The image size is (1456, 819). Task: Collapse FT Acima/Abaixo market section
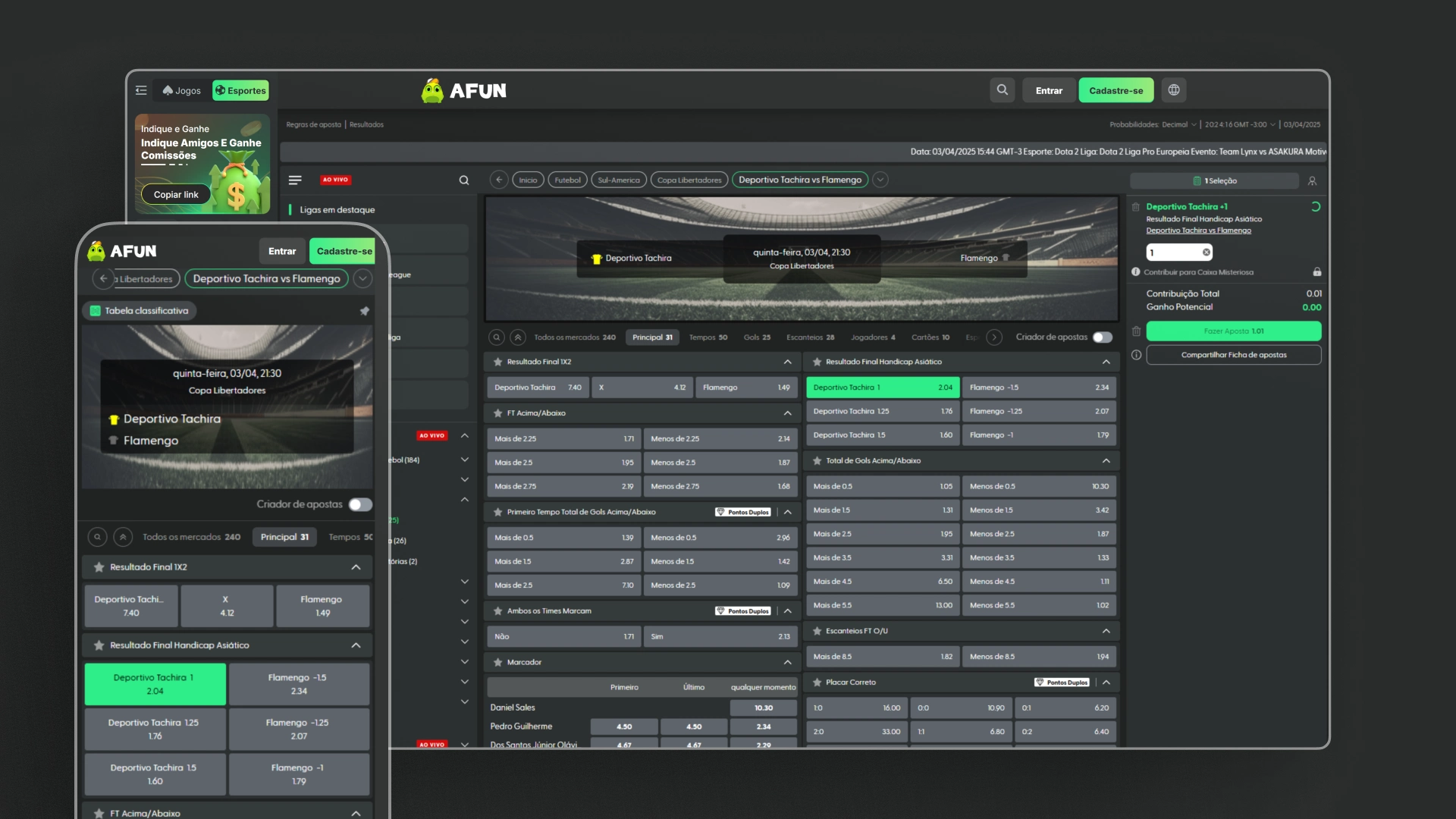(x=787, y=413)
